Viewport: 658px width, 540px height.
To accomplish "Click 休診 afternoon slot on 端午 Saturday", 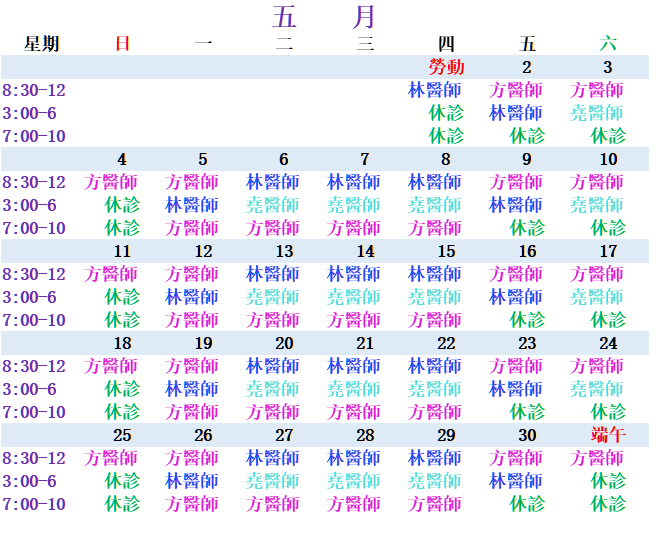I will 608,480.
